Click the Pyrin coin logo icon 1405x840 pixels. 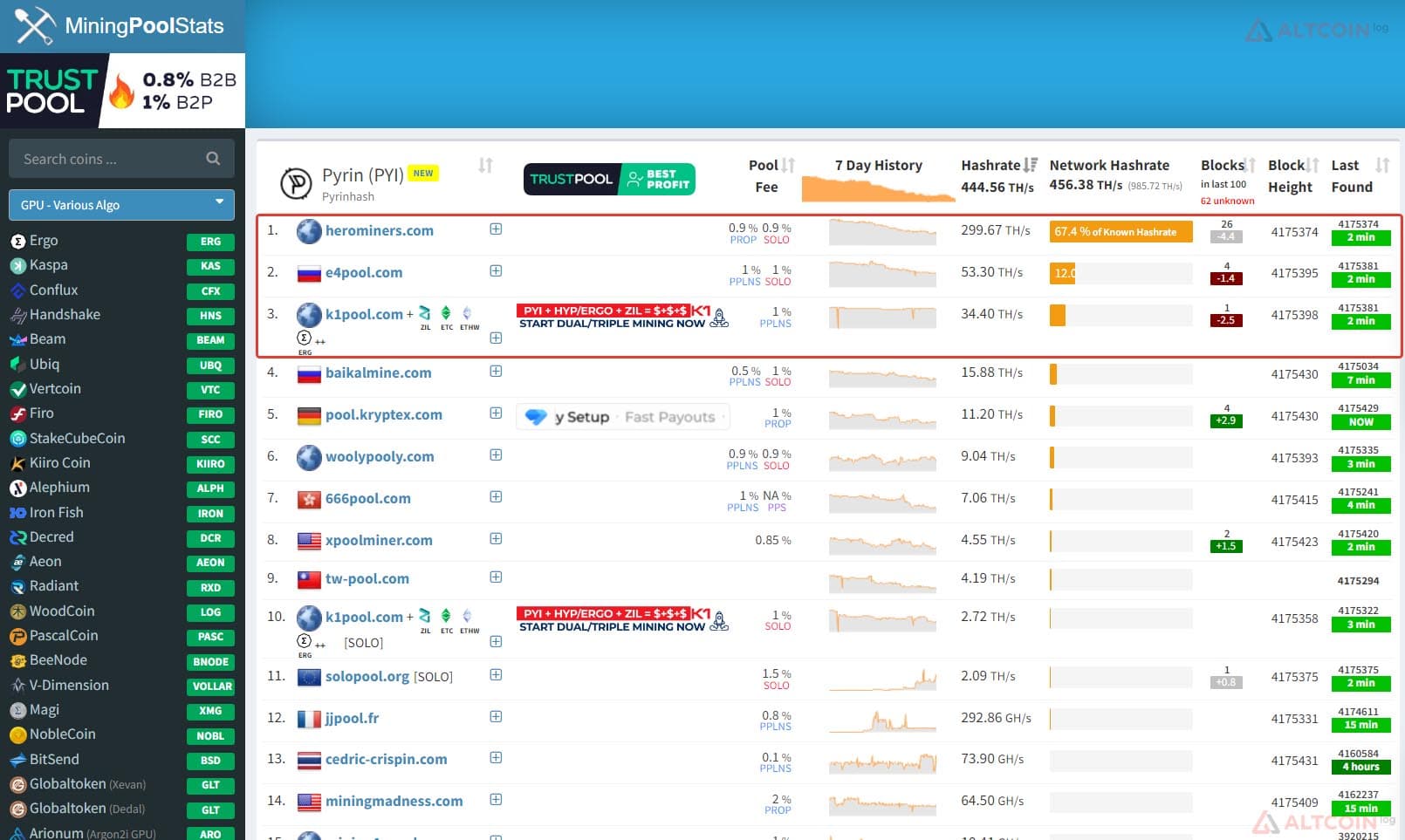coord(296,184)
